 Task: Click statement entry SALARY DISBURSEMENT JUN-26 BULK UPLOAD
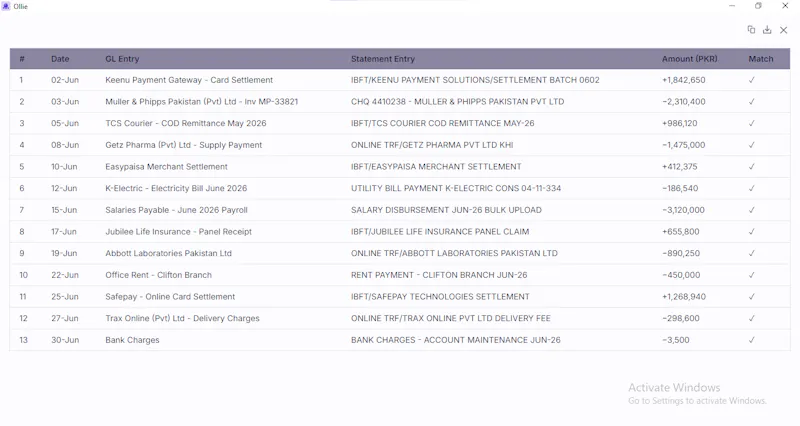tap(446, 210)
